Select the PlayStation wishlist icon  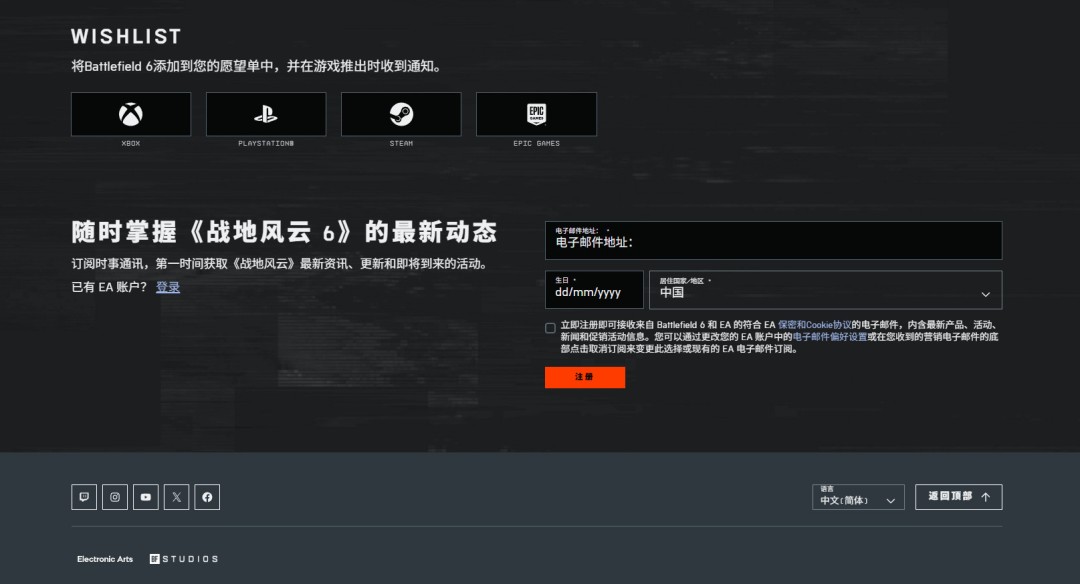point(265,114)
